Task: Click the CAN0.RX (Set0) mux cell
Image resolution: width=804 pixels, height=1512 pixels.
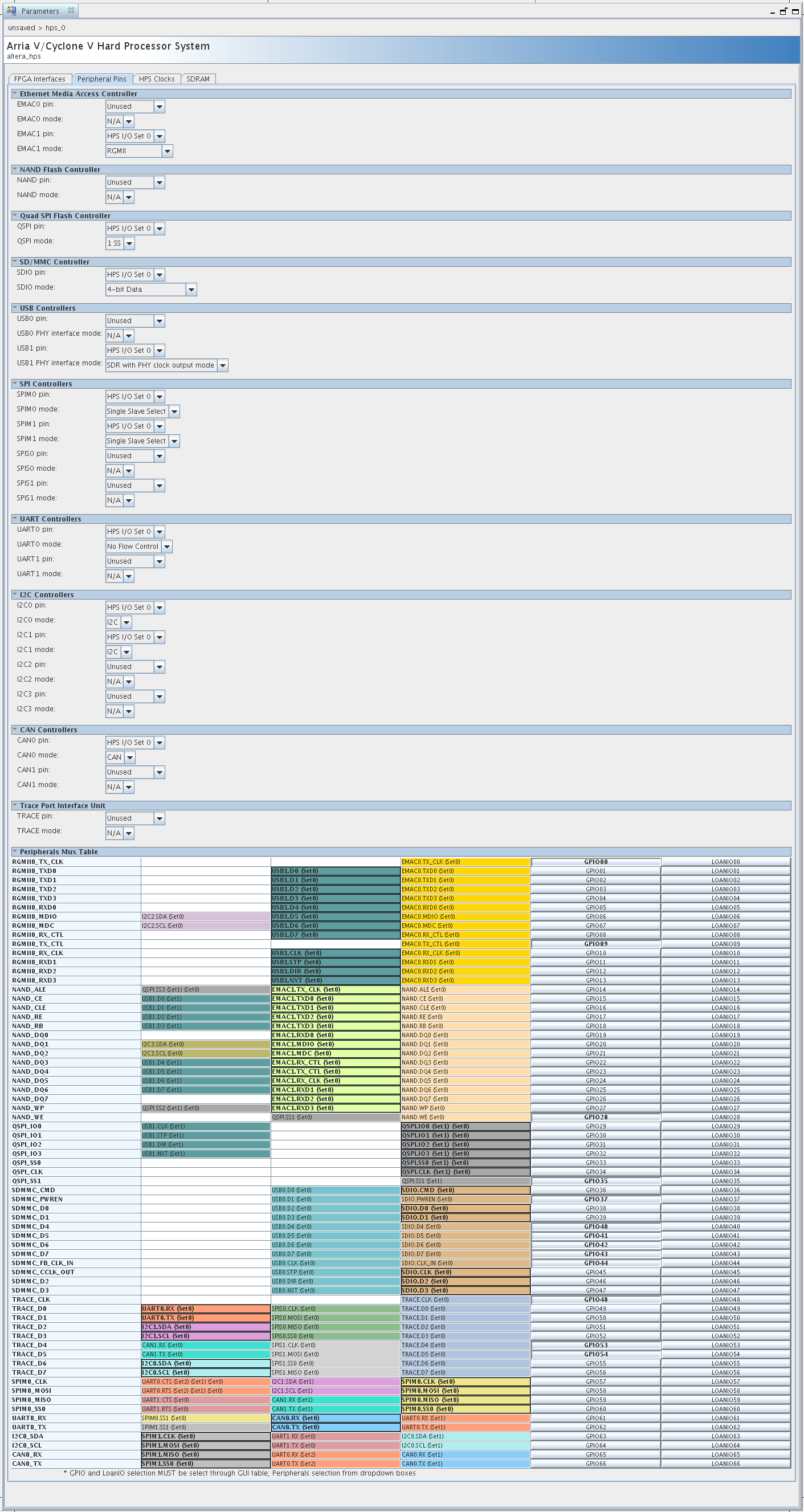Action: (336, 1418)
